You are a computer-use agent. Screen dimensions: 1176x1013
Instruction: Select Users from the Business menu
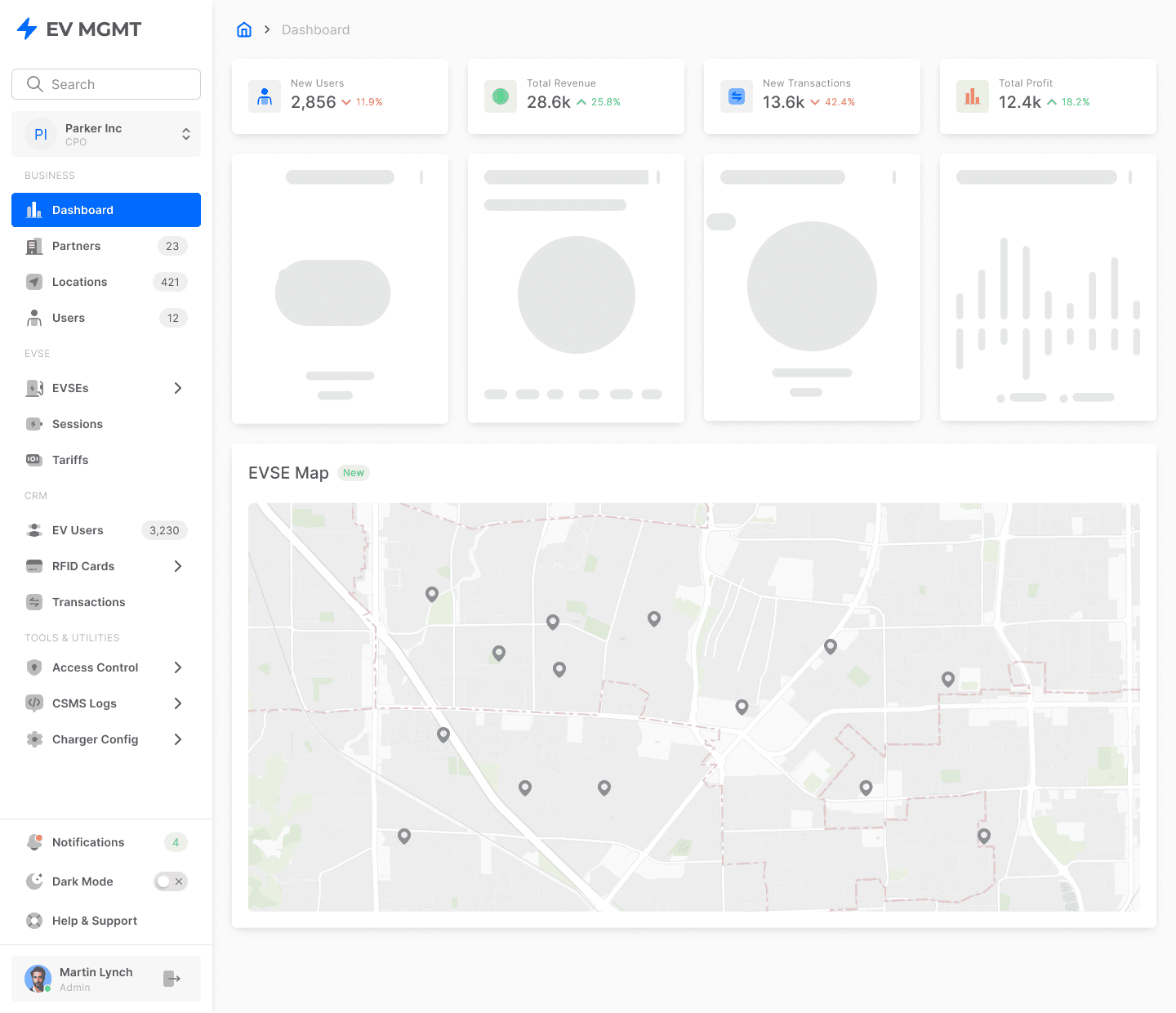[x=69, y=318]
